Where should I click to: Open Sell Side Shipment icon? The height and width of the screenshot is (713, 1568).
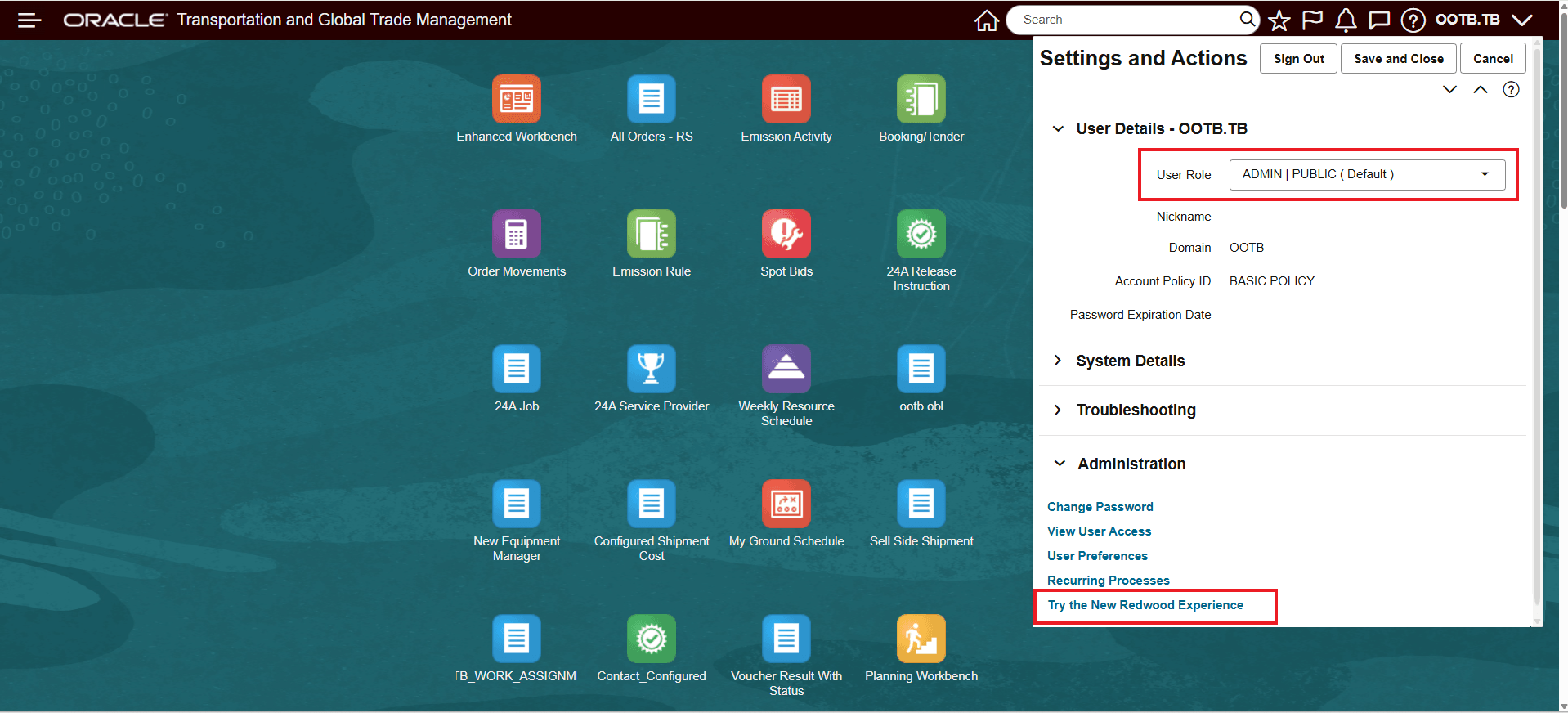point(921,504)
